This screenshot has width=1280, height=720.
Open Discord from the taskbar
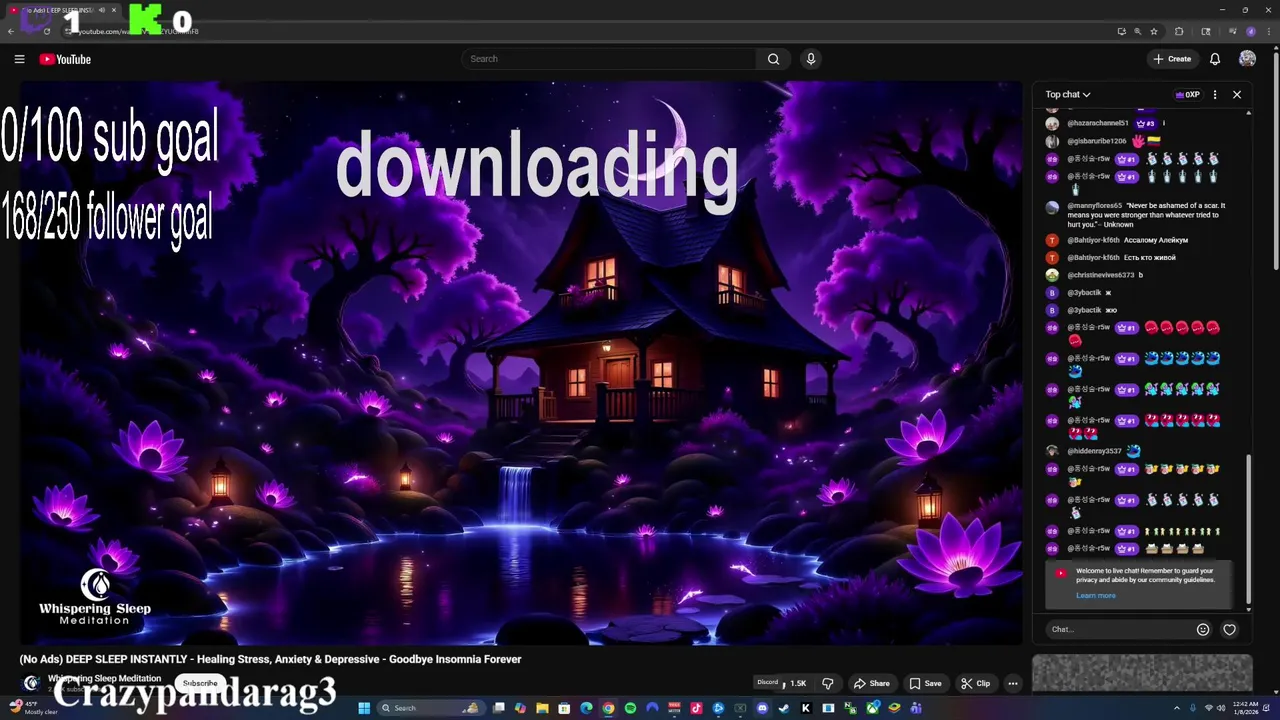[762, 708]
